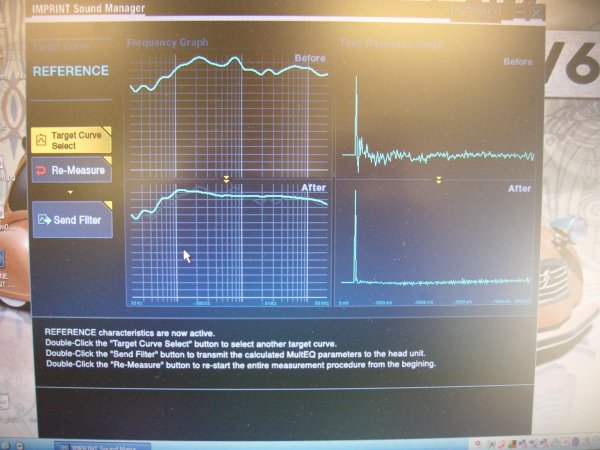Click the yellow double chevron below the Frequency Graph
The height and width of the screenshot is (450, 600).
click(x=227, y=179)
